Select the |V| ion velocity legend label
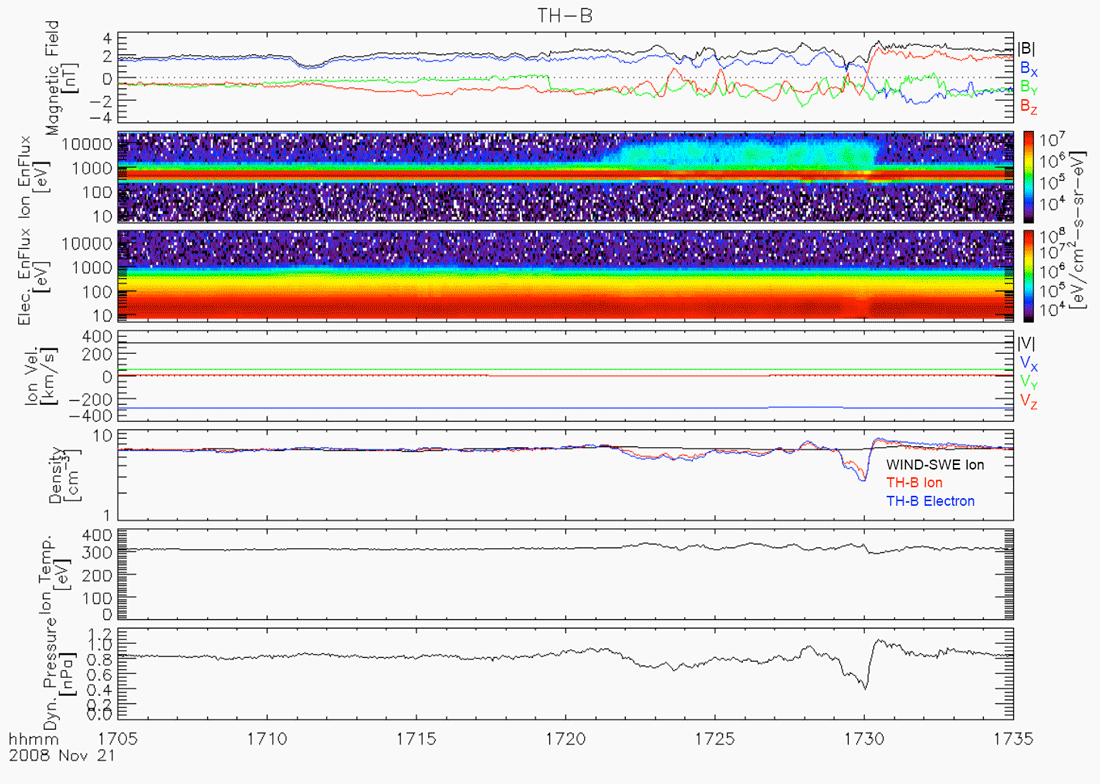Image resolution: width=1100 pixels, height=784 pixels. tap(1027, 342)
